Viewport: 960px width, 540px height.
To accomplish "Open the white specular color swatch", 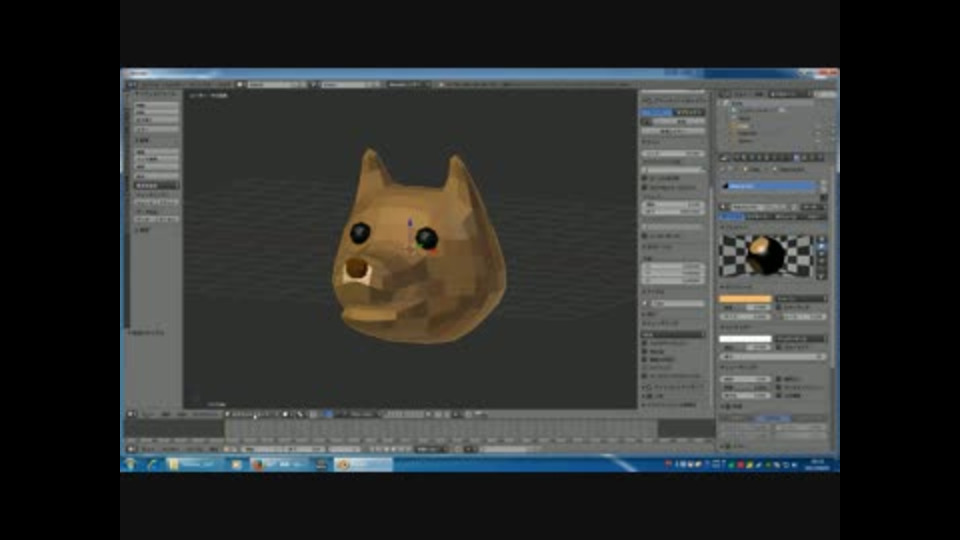I will pyautogui.click(x=744, y=339).
